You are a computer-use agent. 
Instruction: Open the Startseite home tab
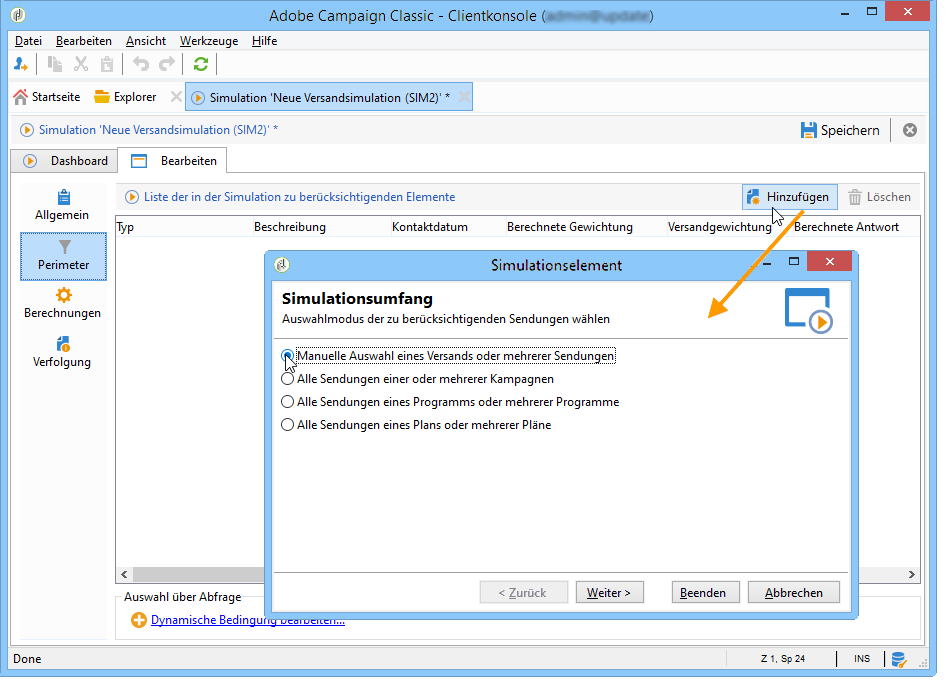click(x=47, y=97)
